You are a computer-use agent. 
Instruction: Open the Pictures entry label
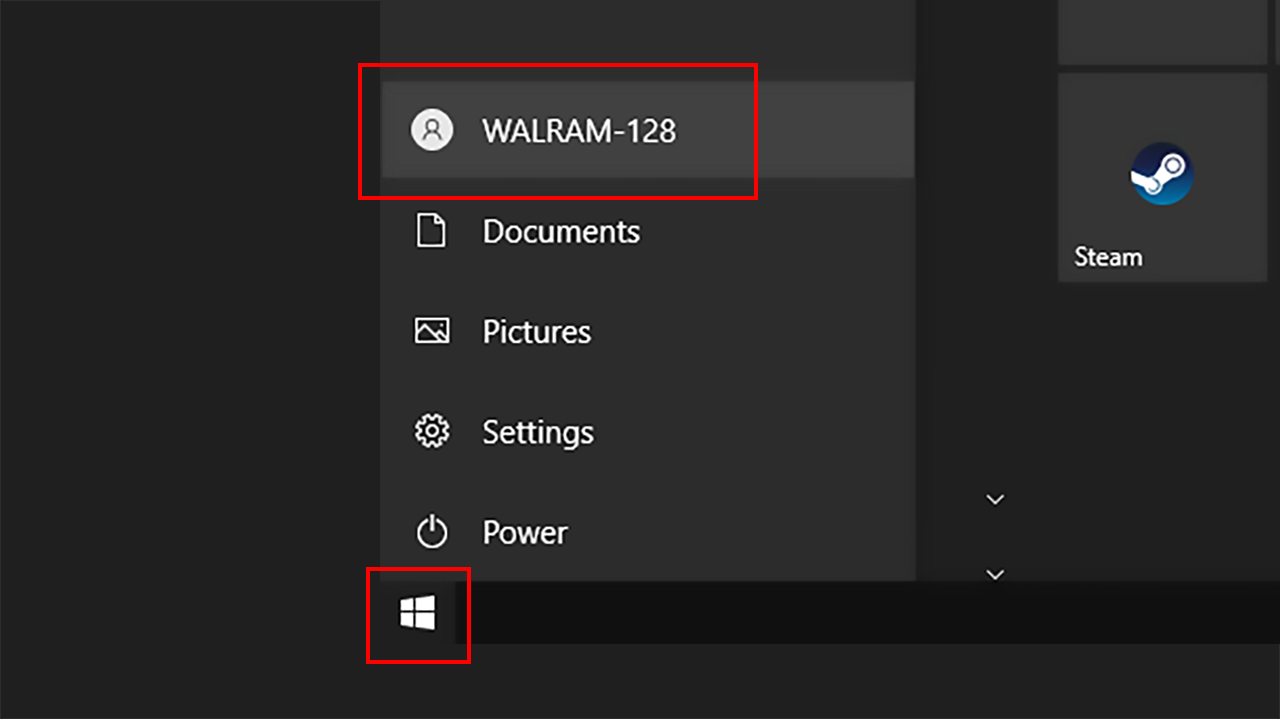point(537,332)
